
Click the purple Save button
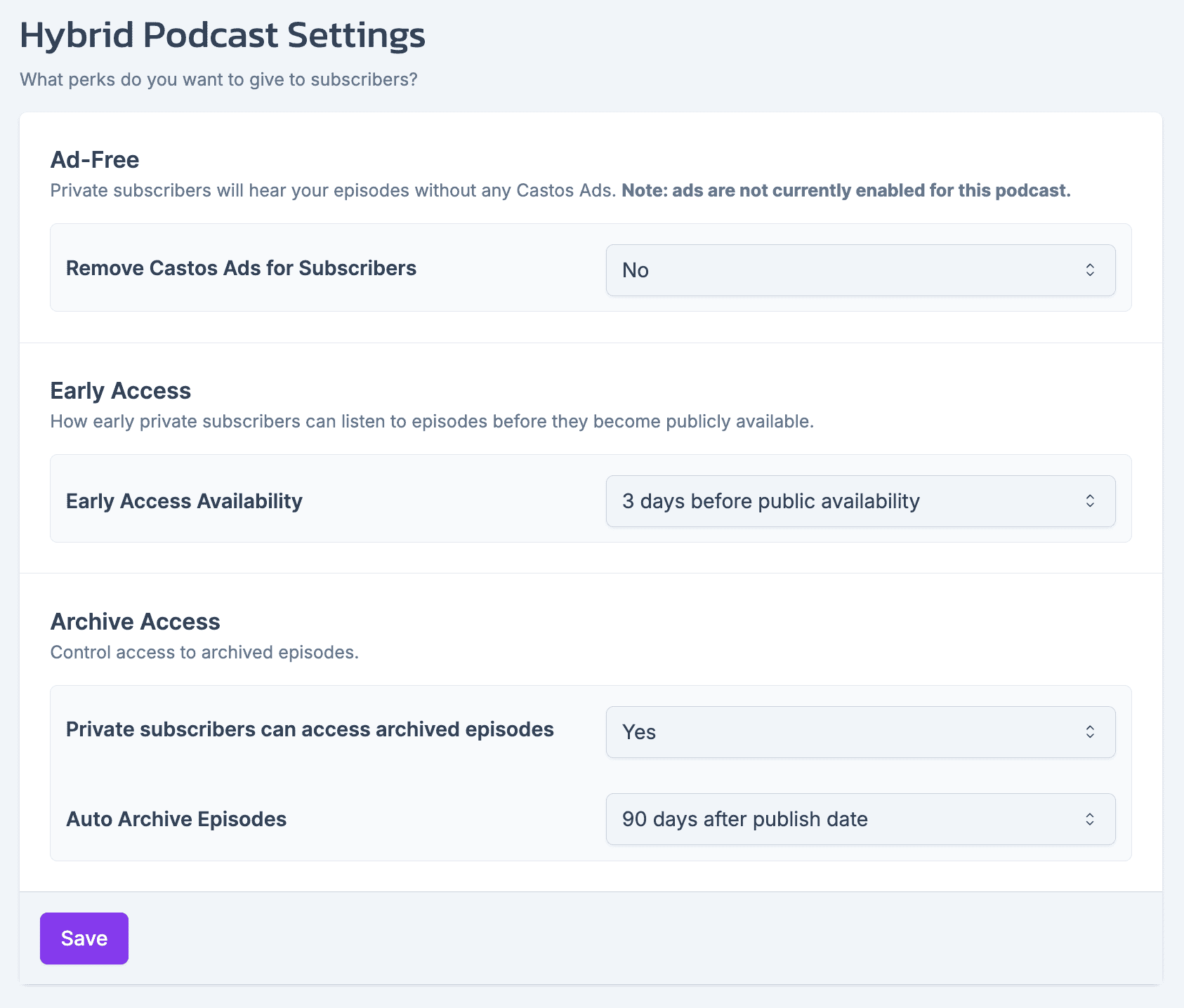[84, 939]
